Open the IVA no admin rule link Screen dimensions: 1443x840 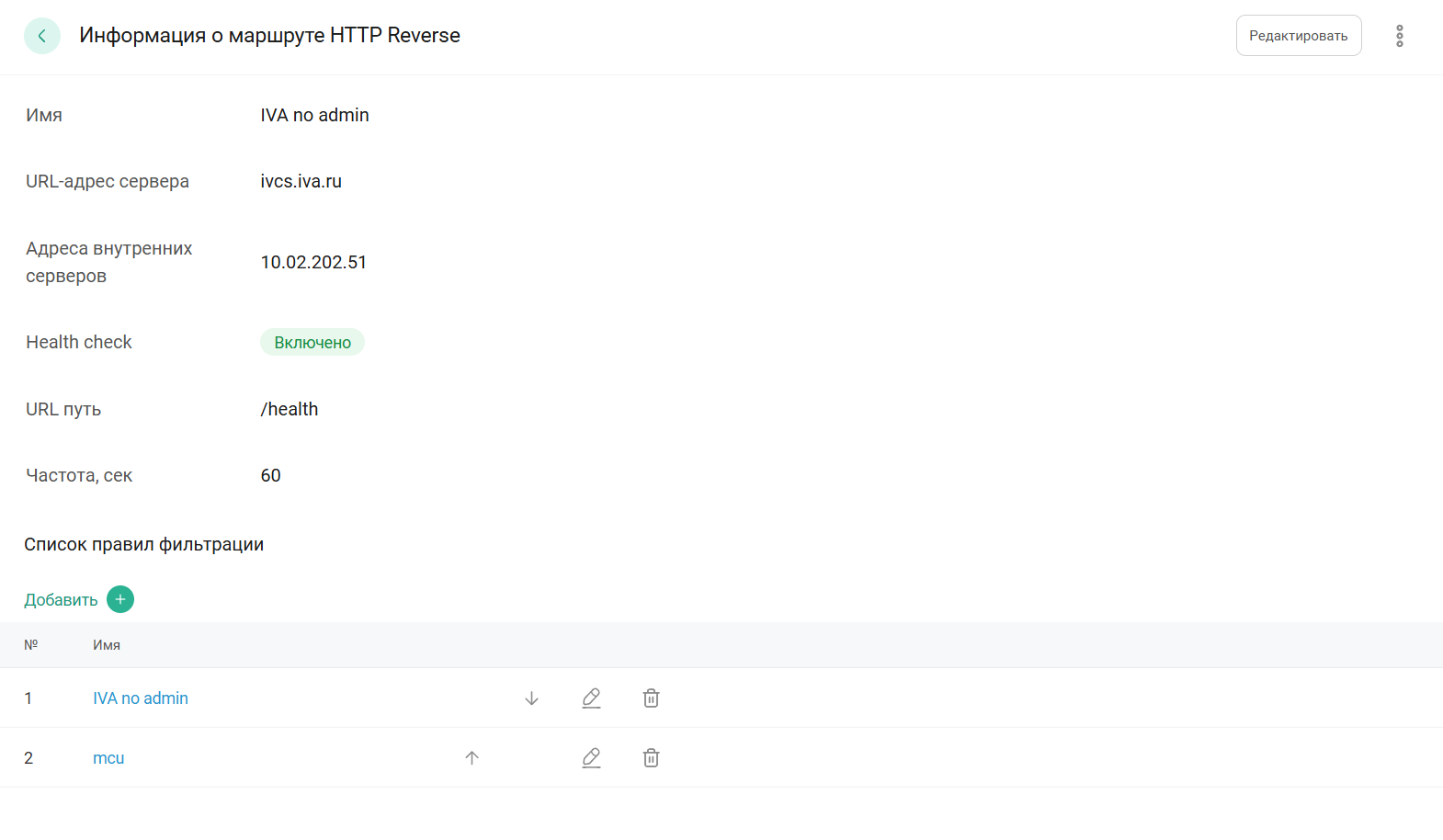tap(141, 698)
